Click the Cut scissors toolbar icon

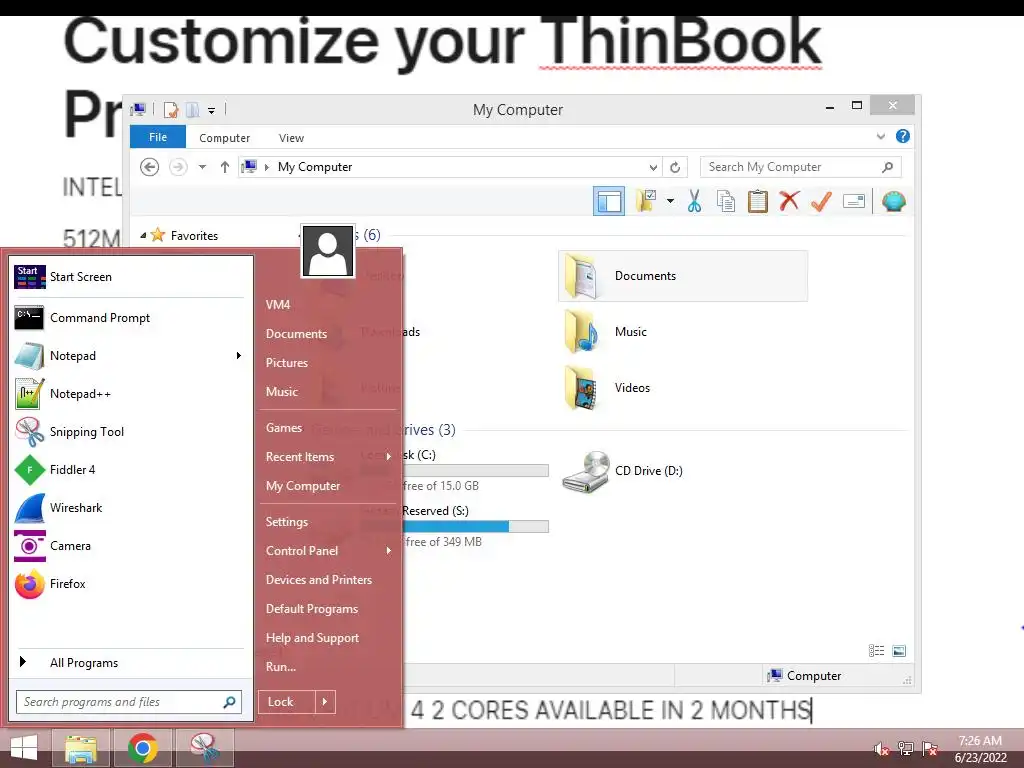(x=694, y=201)
